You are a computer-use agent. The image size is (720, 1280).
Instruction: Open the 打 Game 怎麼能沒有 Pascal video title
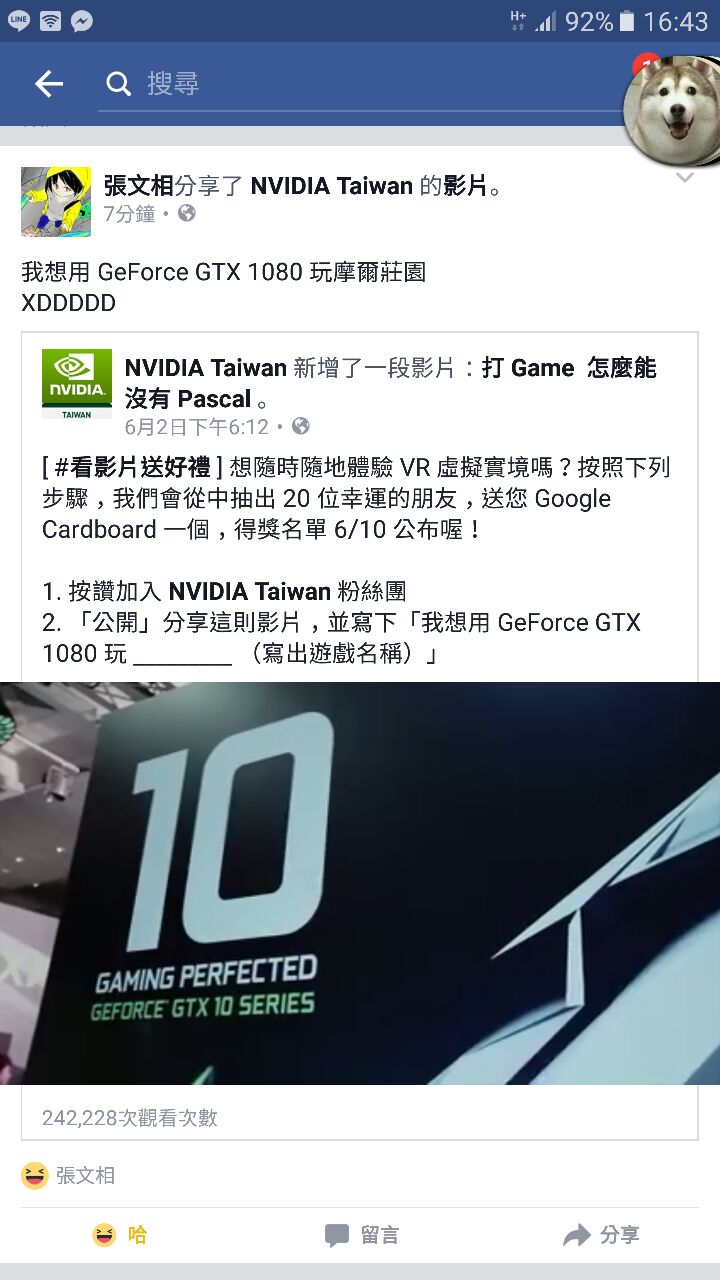tap(391, 383)
